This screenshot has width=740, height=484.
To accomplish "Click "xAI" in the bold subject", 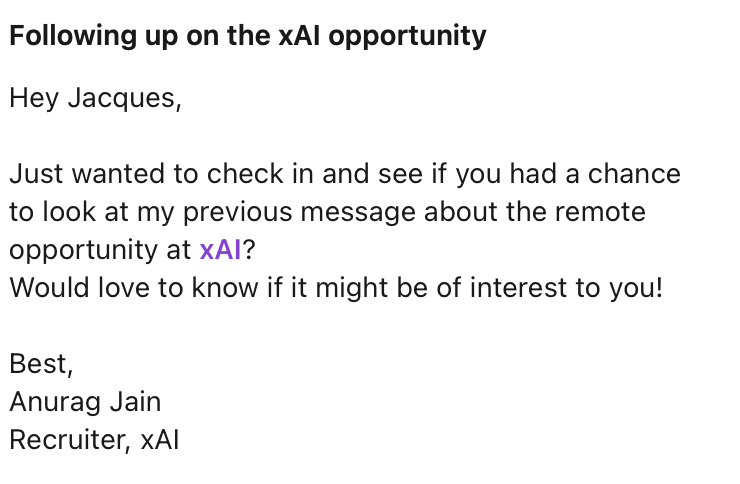I will point(300,37).
